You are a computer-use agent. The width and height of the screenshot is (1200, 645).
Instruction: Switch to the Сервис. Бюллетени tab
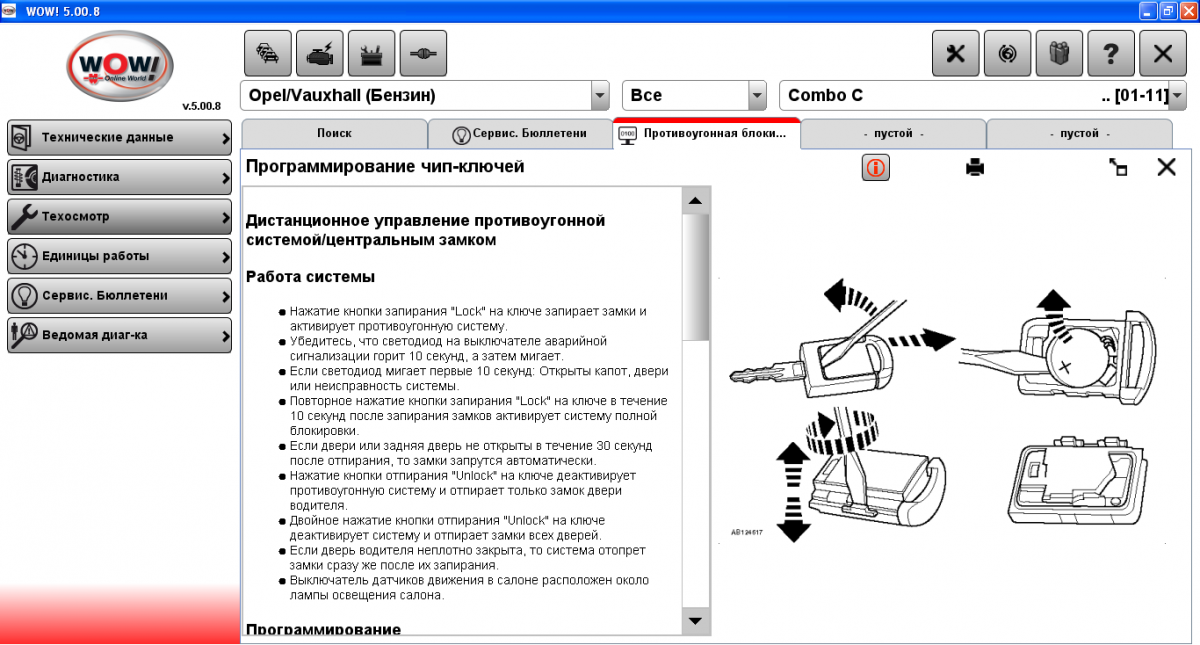tap(520, 134)
